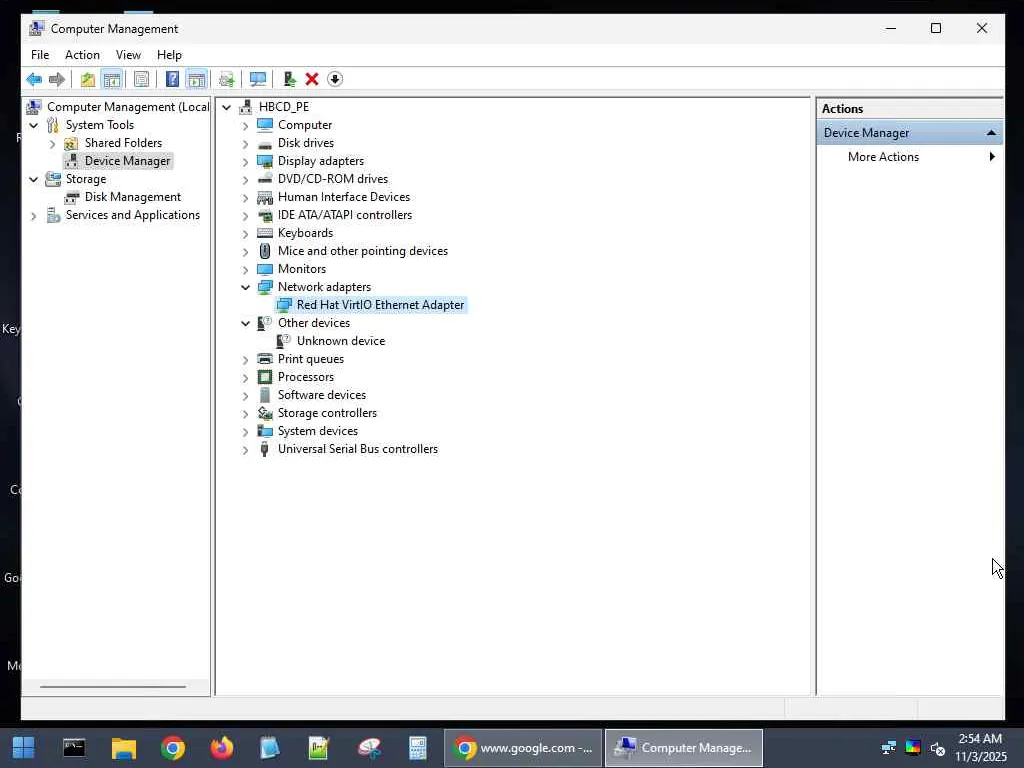Click the muted volume tray icon
This screenshot has width=1024, height=768.
tap(938, 748)
